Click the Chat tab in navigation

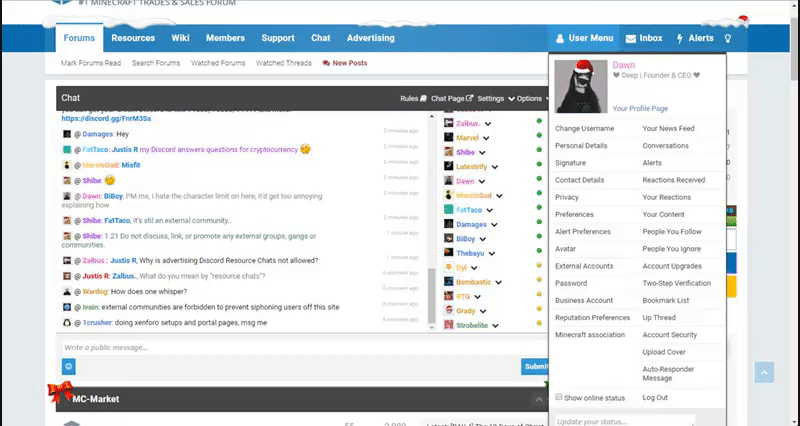pos(320,38)
